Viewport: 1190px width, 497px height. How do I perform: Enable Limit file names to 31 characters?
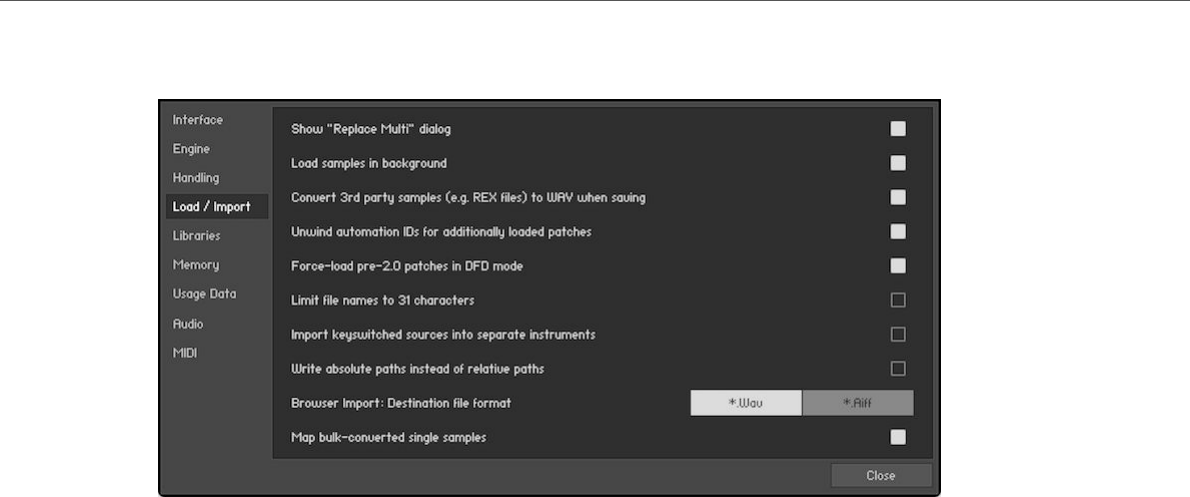point(898,300)
